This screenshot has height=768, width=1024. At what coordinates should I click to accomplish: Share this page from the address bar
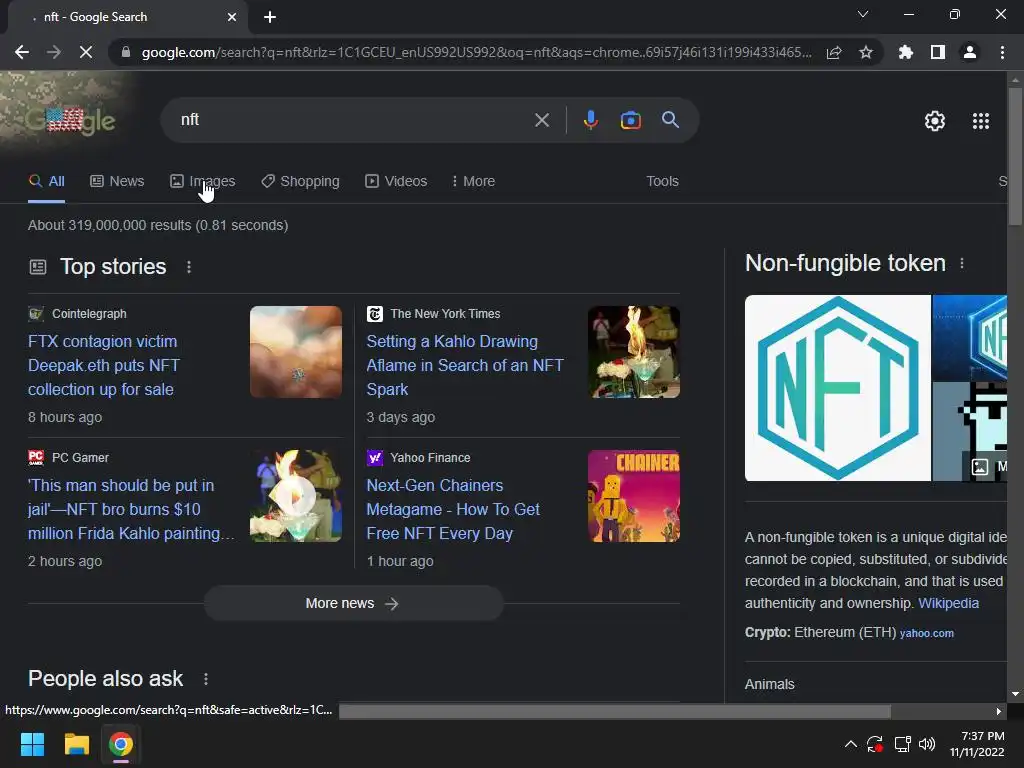[x=834, y=52]
